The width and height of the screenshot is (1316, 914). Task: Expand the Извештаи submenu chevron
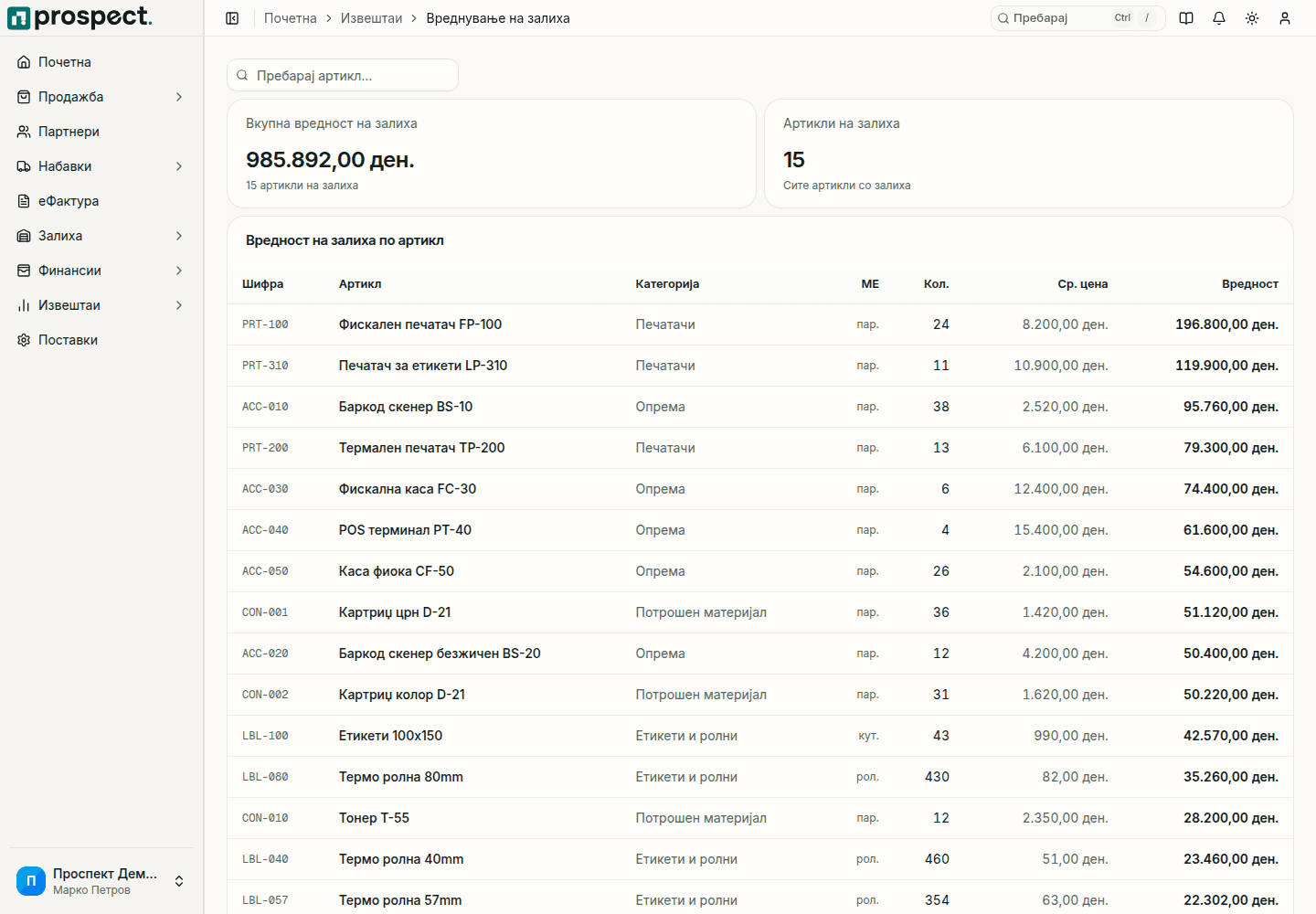tap(179, 305)
